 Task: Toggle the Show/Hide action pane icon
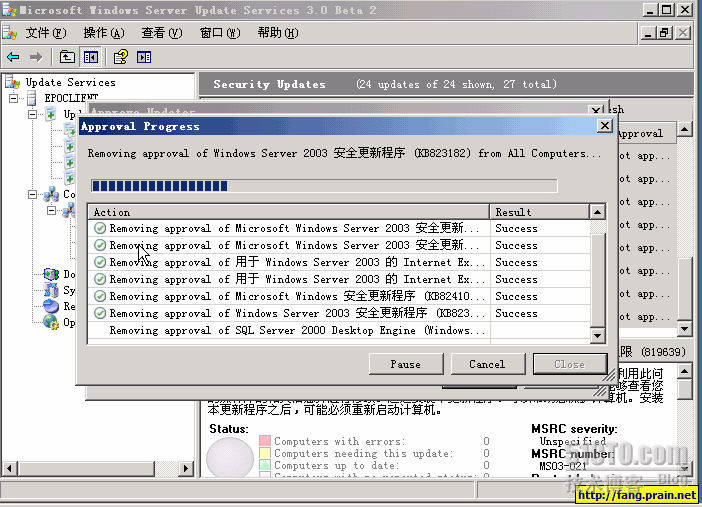pyautogui.click(x=144, y=57)
